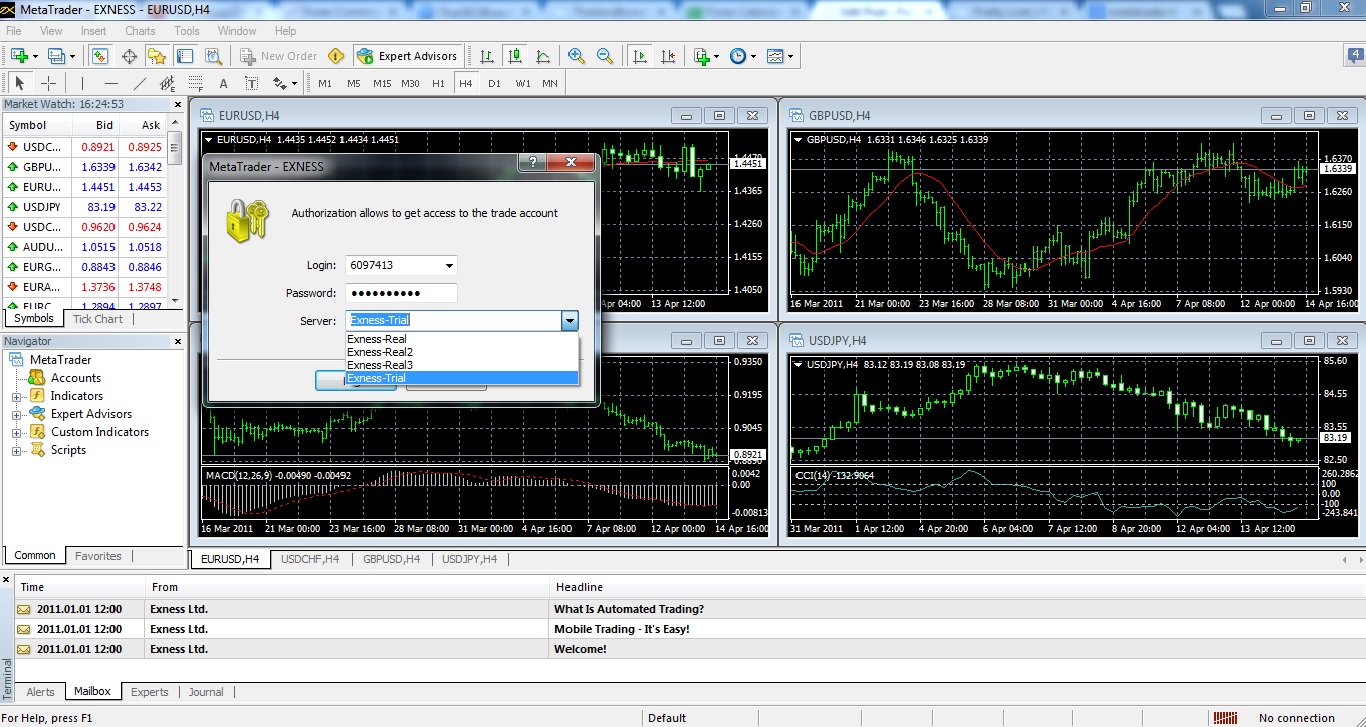
Task: Select the text label tool
Action: pos(251,83)
